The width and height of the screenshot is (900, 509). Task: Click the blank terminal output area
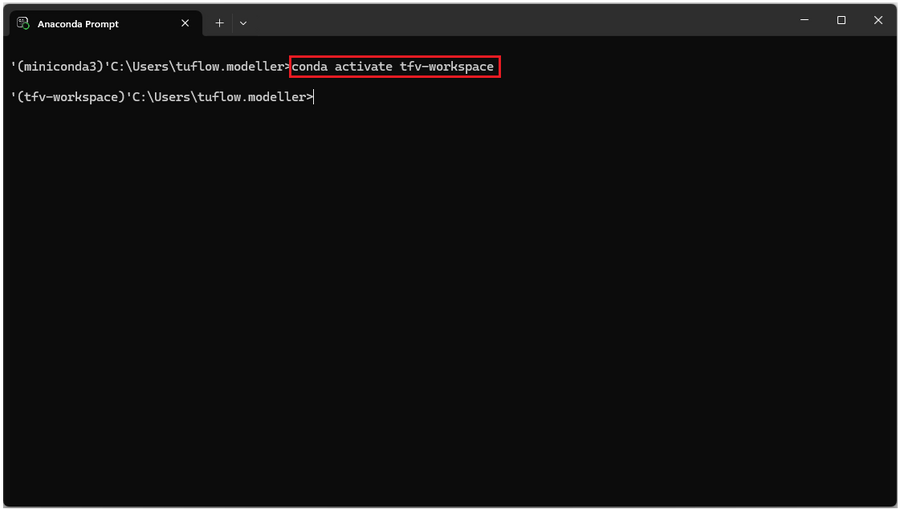tap(450, 300)
